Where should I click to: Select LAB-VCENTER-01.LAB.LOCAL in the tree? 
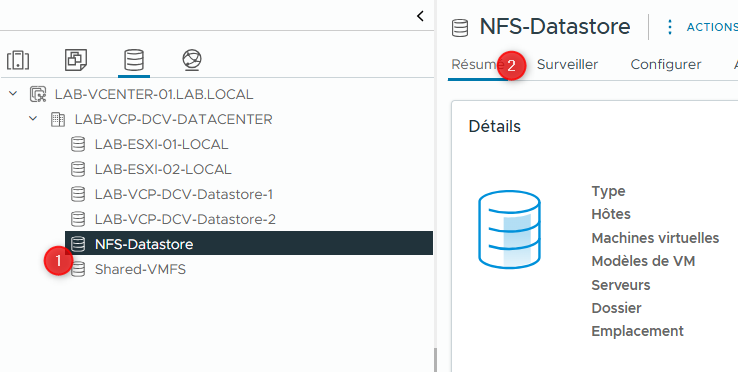click(154, 94)
